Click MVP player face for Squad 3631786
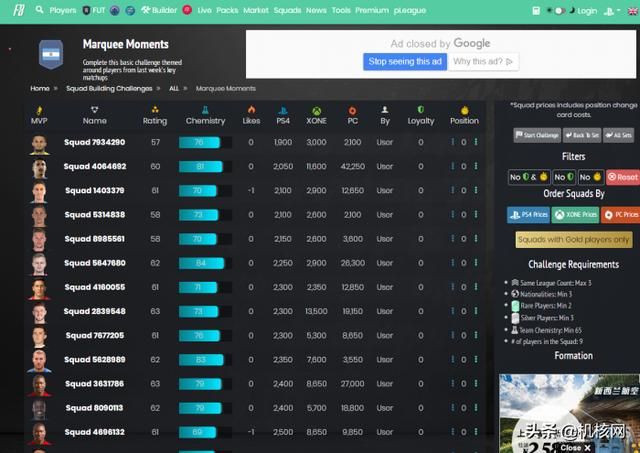 point(39,386)
